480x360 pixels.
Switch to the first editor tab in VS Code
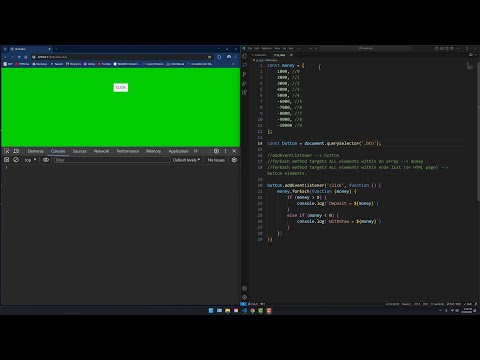tap(260, 55)
